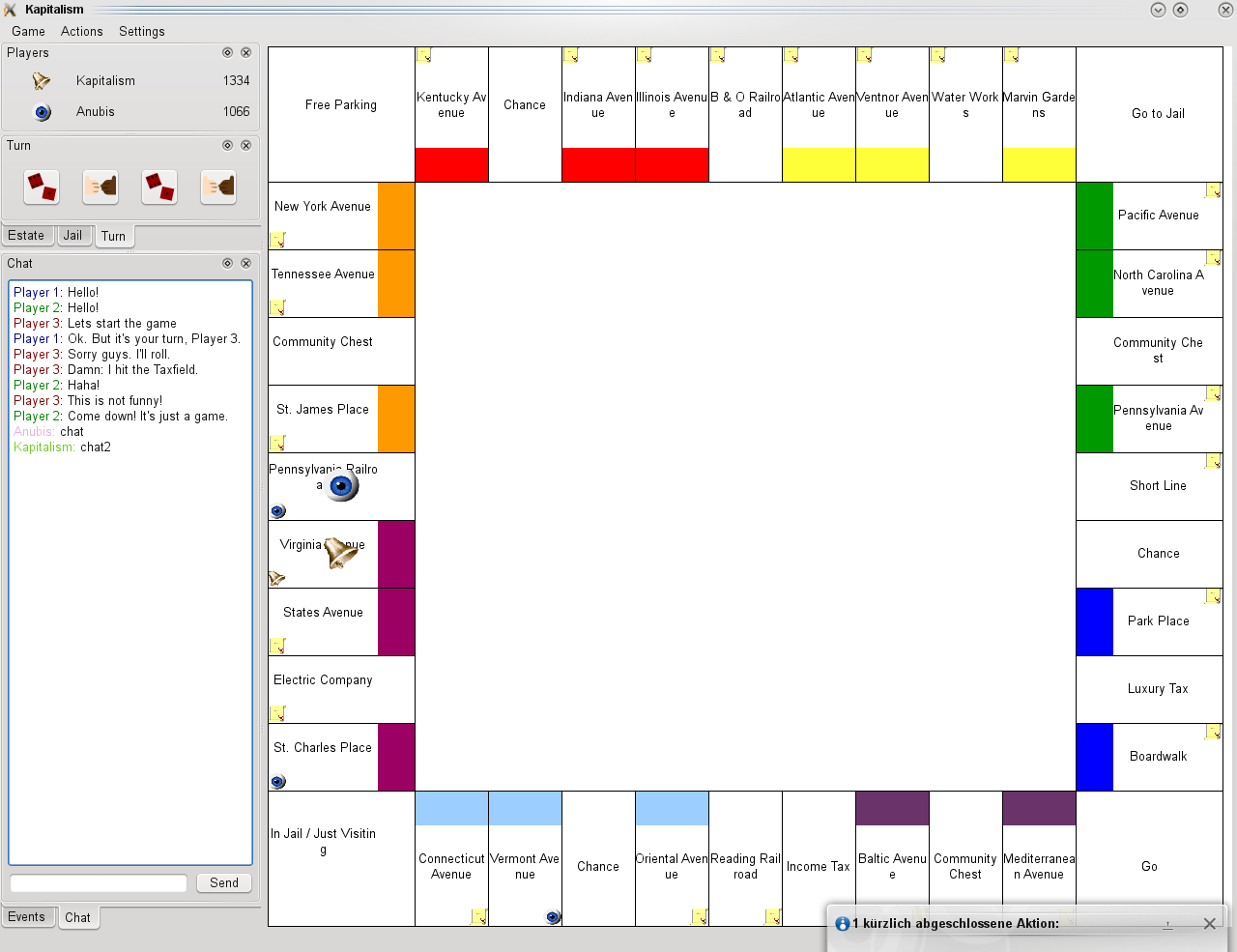This screenshot has width=1237, height=952.
Task: Click the yellow color band of Marvin Gardens
Action: coord(1039,165)
